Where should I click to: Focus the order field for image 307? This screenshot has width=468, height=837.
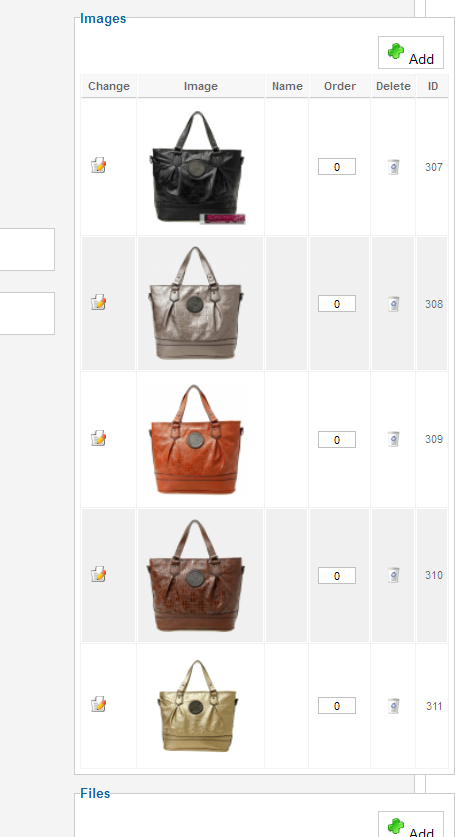(337, 167)
